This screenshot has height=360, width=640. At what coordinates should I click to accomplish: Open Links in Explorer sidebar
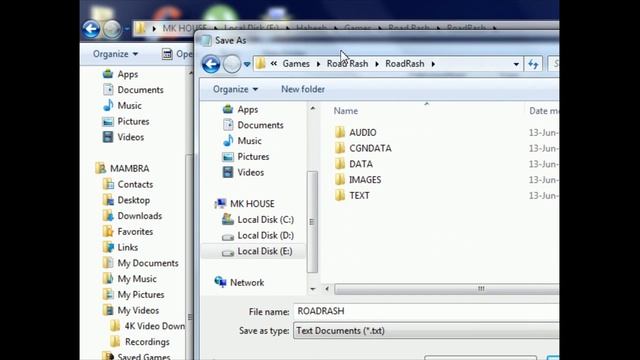pyautogui.click(x=120, y=247)
